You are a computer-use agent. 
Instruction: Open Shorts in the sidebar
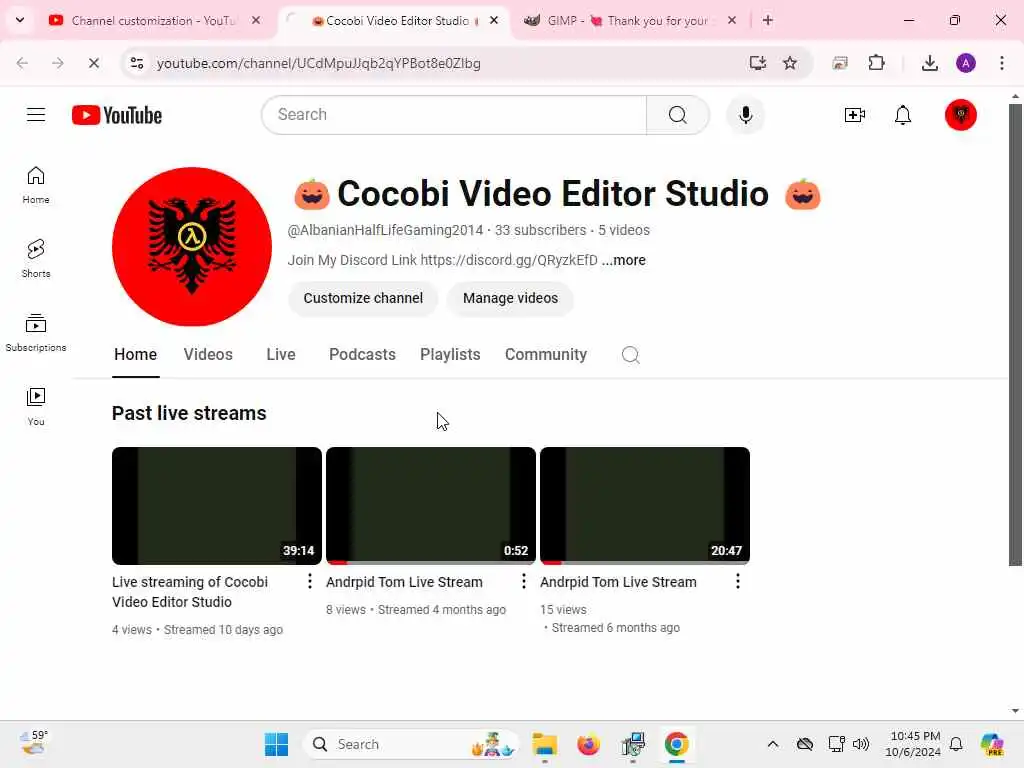pyautogui.click(x=36, y=259)
